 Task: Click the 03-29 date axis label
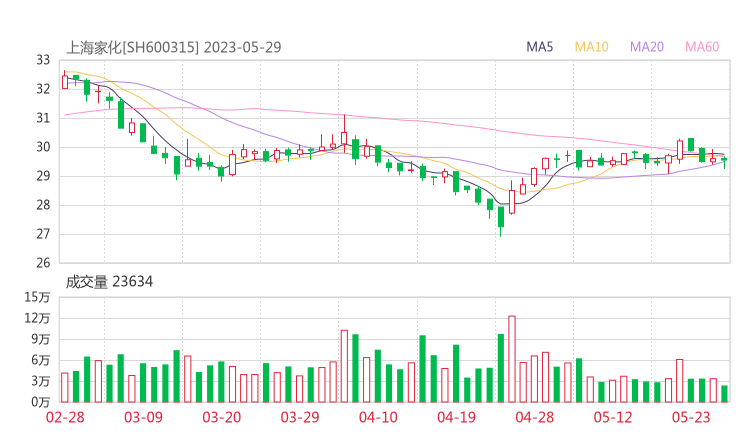tap(300, 417)
